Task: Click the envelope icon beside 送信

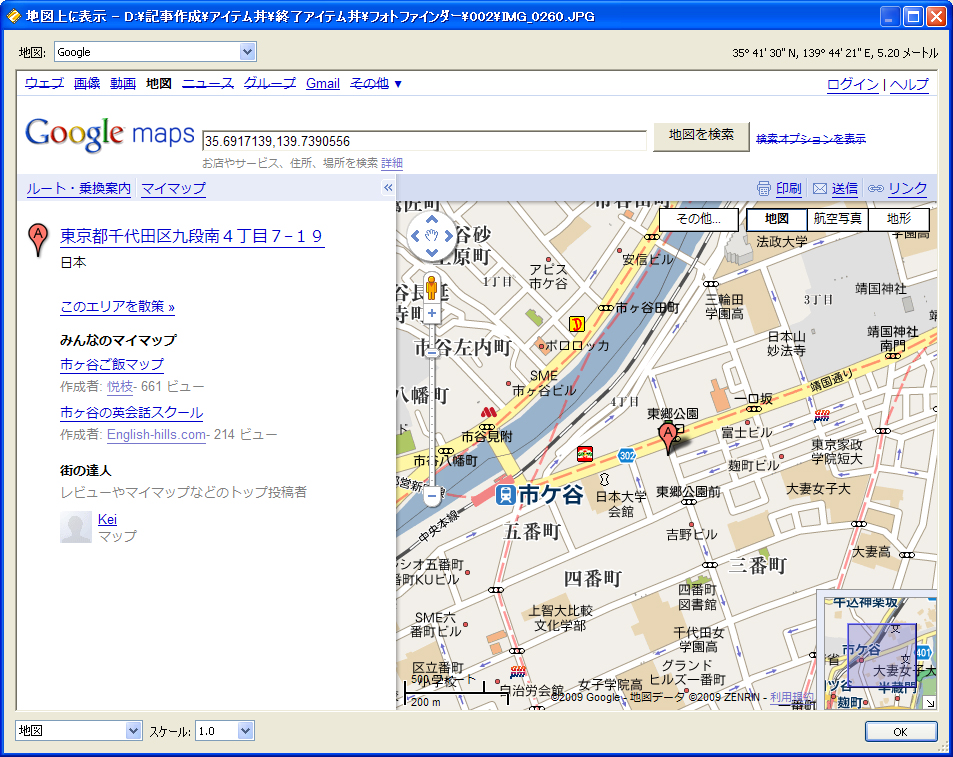Action: coord(820,188)
